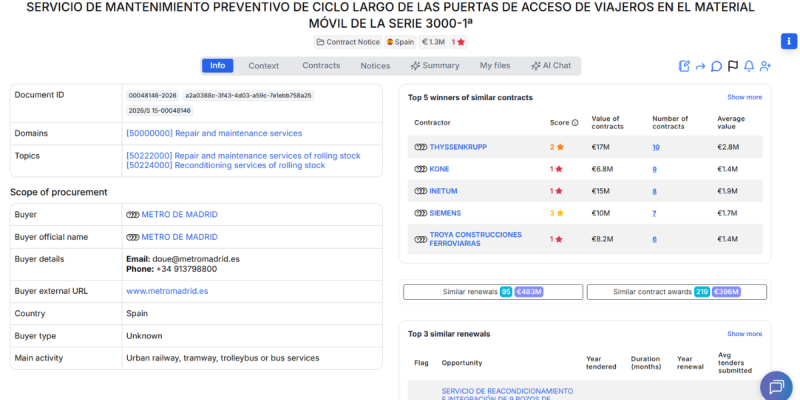Click the Average value column header
The height and width of the screenshot is (400, 800).
(x=731, y=122)
